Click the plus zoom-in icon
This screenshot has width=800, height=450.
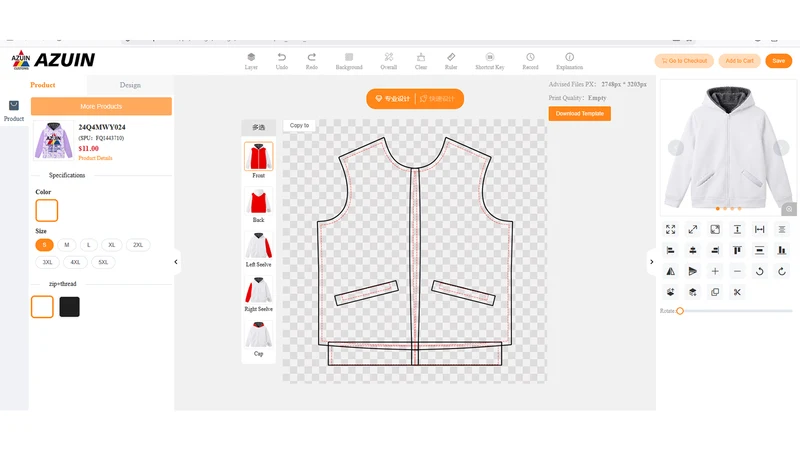715,271
